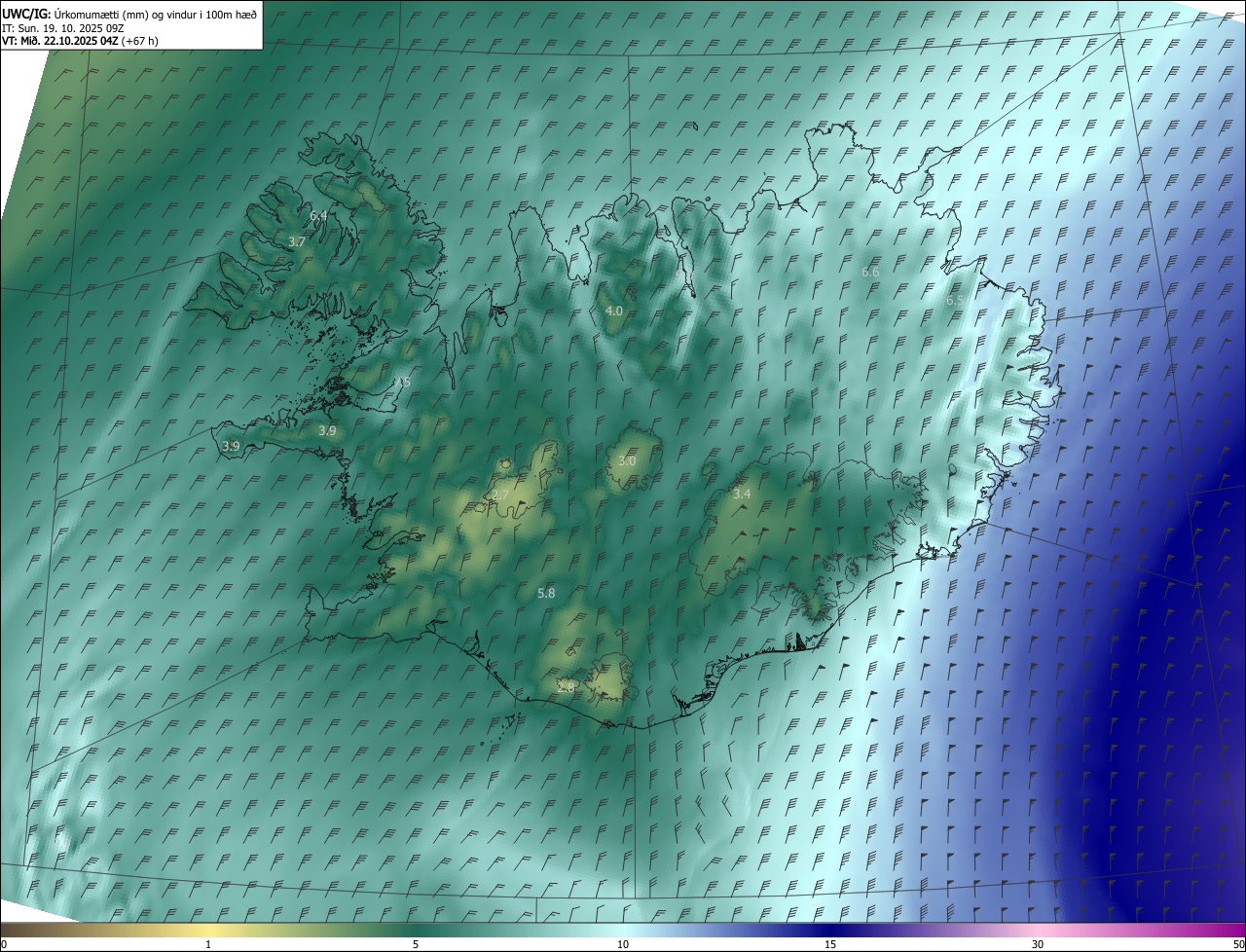The height and width of the screenshot is (952, 1246).
Task: Click the 50 tick on the color scale
Action: pos(1237,944)
